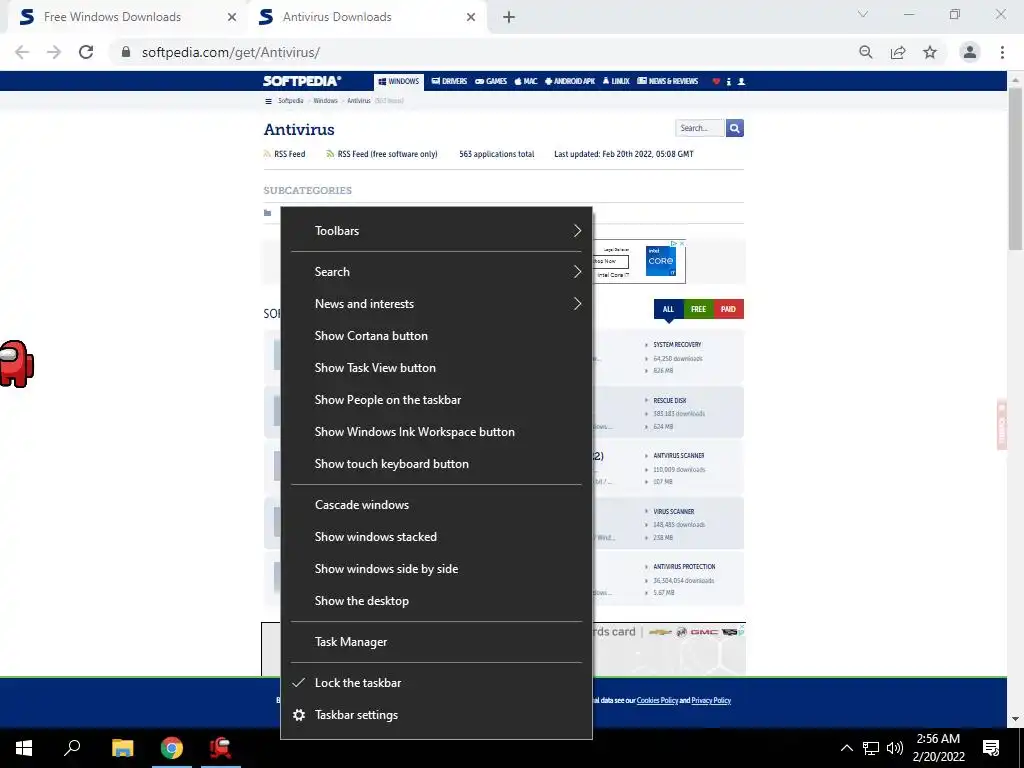Open the Toolbars submenu
1024x768 pixels.
tap(436, 231)
